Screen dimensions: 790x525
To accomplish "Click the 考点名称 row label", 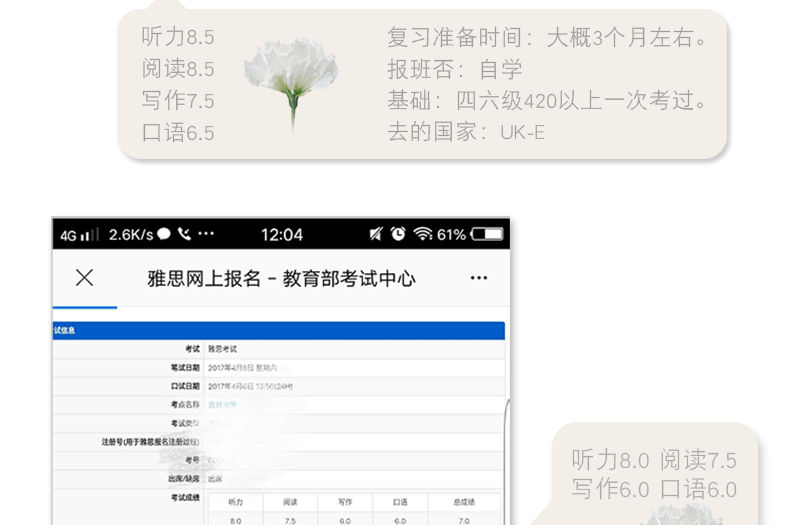I will click(x=185, y=405).
